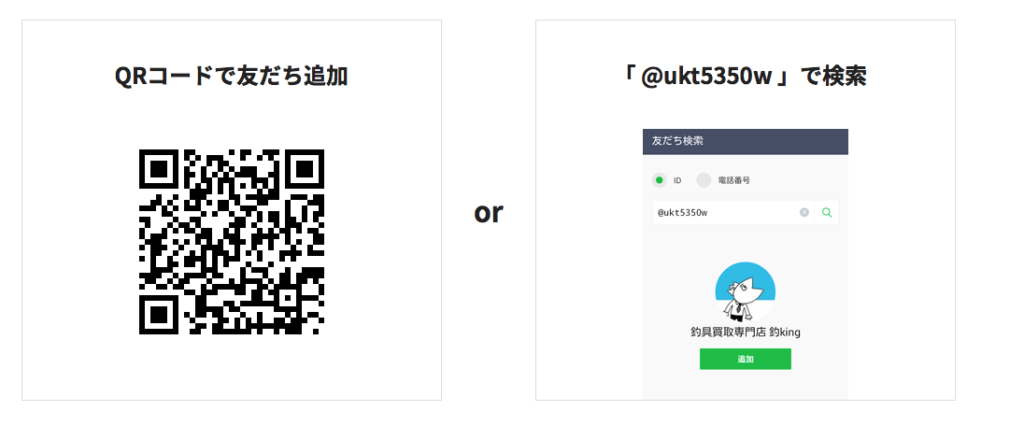The width and height of the screenshot is (1024, 425).
Task: Click the @ukt5350w search input field
Action: tap(733, 212)
